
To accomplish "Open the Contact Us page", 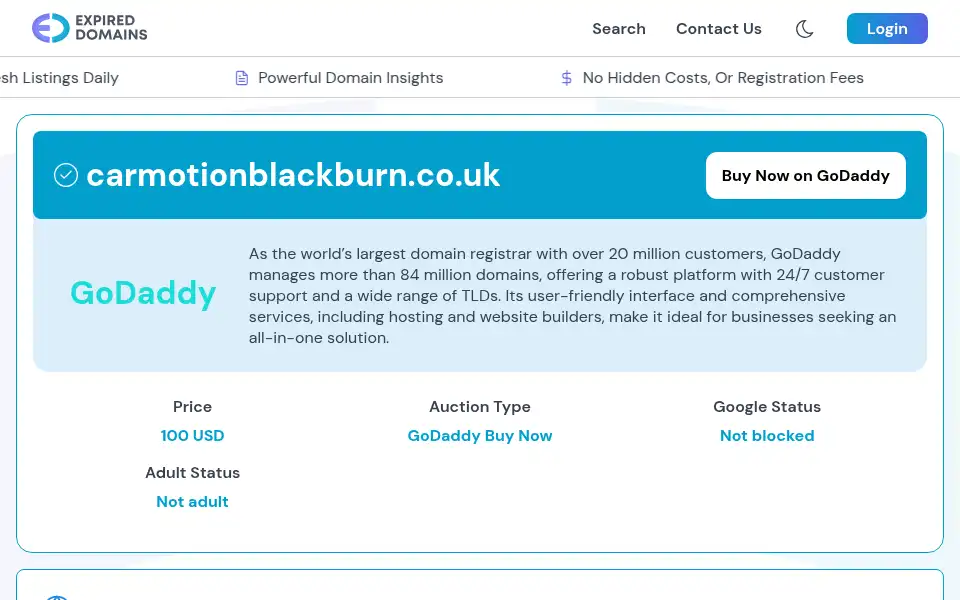I will 718,29.
